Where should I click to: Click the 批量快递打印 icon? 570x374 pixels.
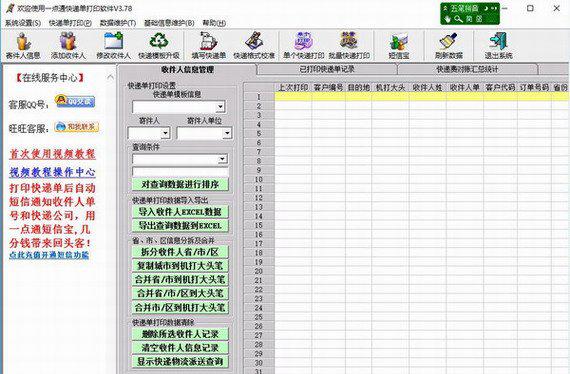(x=349, y=45)
